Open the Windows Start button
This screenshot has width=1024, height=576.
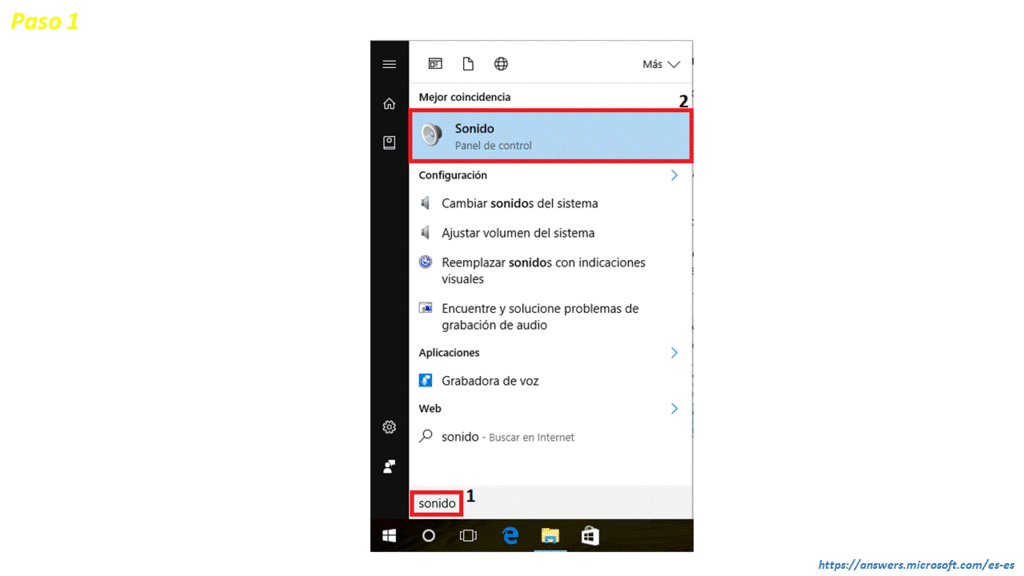389,536
